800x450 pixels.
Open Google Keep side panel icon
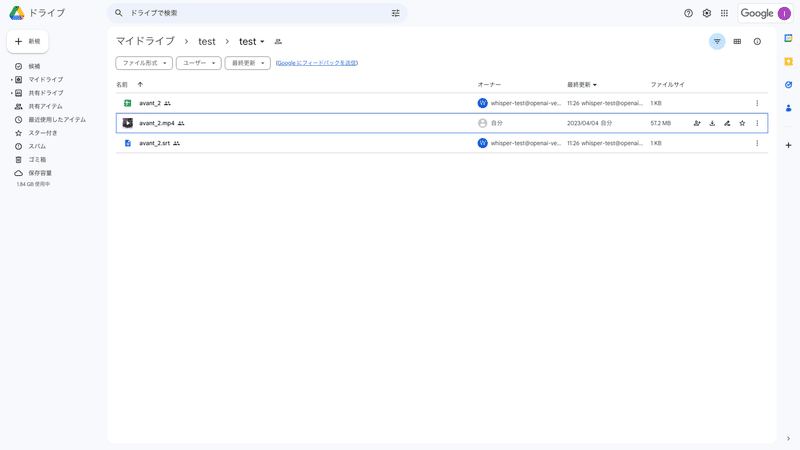tap(788, 61)
